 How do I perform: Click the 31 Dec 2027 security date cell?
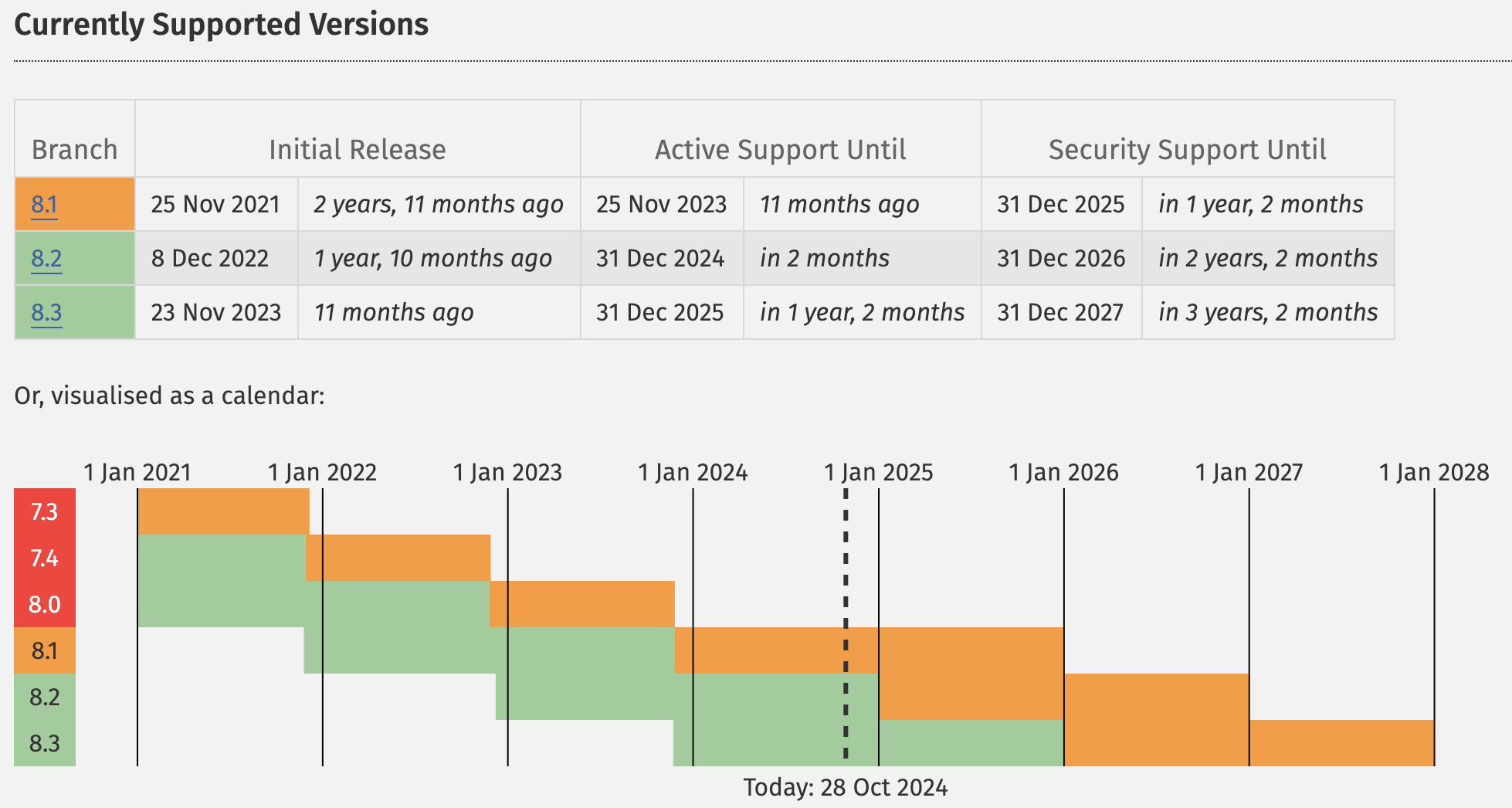click(x=1060, y=313)
